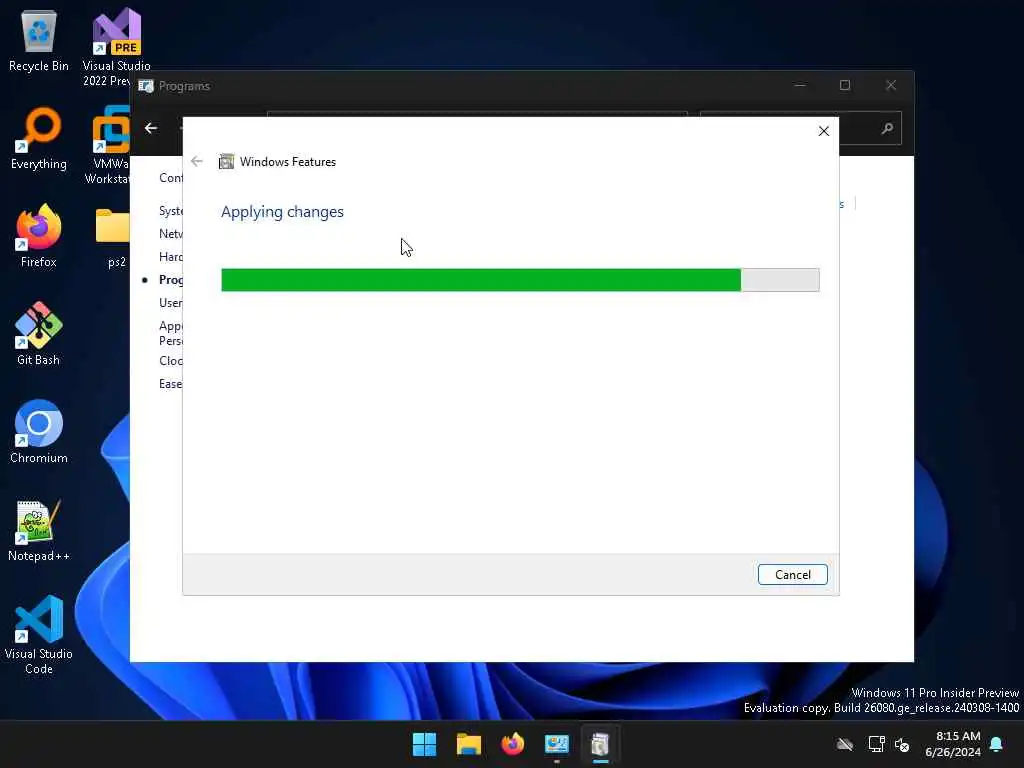
Task: Open Visual Studio Code shortcut
Action: (x=39, y=635)
